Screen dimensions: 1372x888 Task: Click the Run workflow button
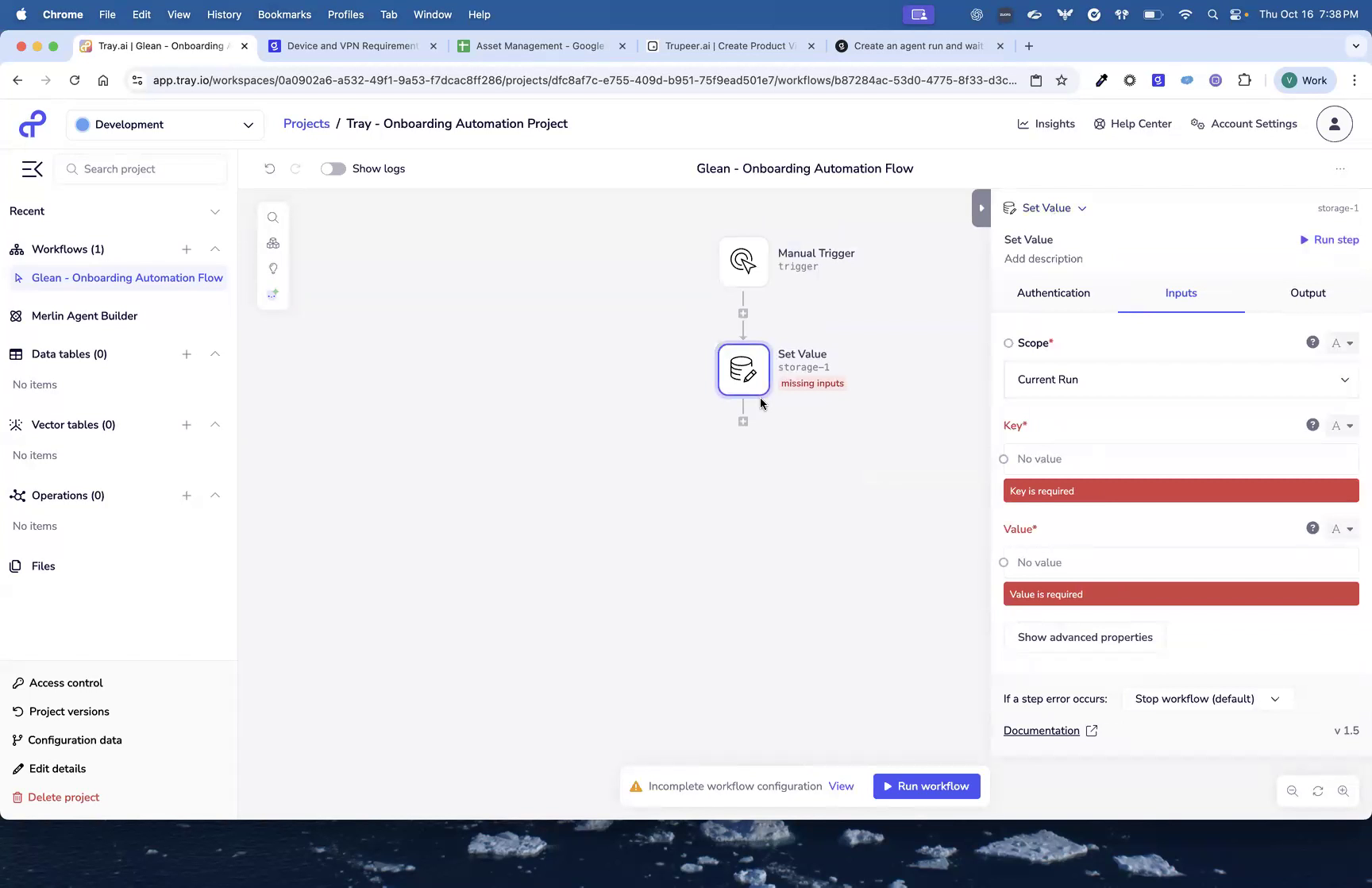coord(926,786)
